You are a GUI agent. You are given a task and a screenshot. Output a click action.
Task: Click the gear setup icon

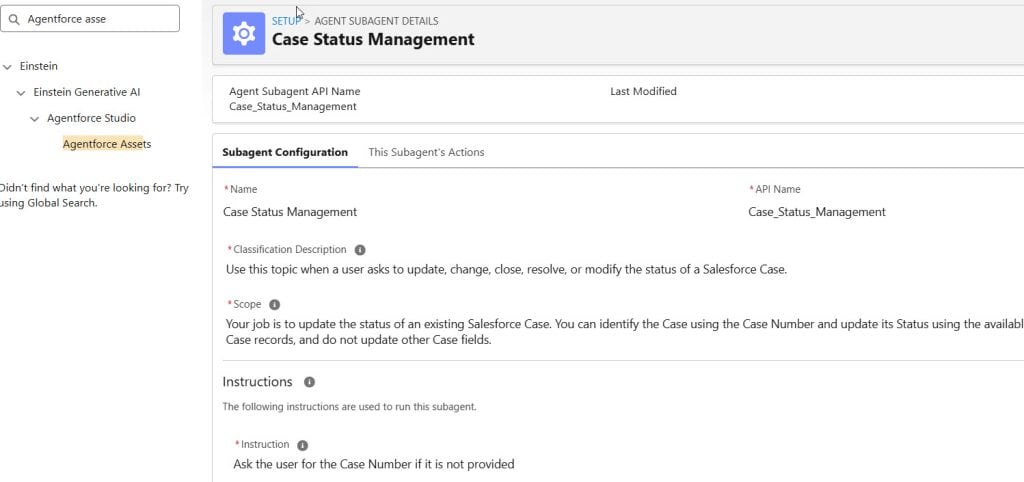(244, 33)
